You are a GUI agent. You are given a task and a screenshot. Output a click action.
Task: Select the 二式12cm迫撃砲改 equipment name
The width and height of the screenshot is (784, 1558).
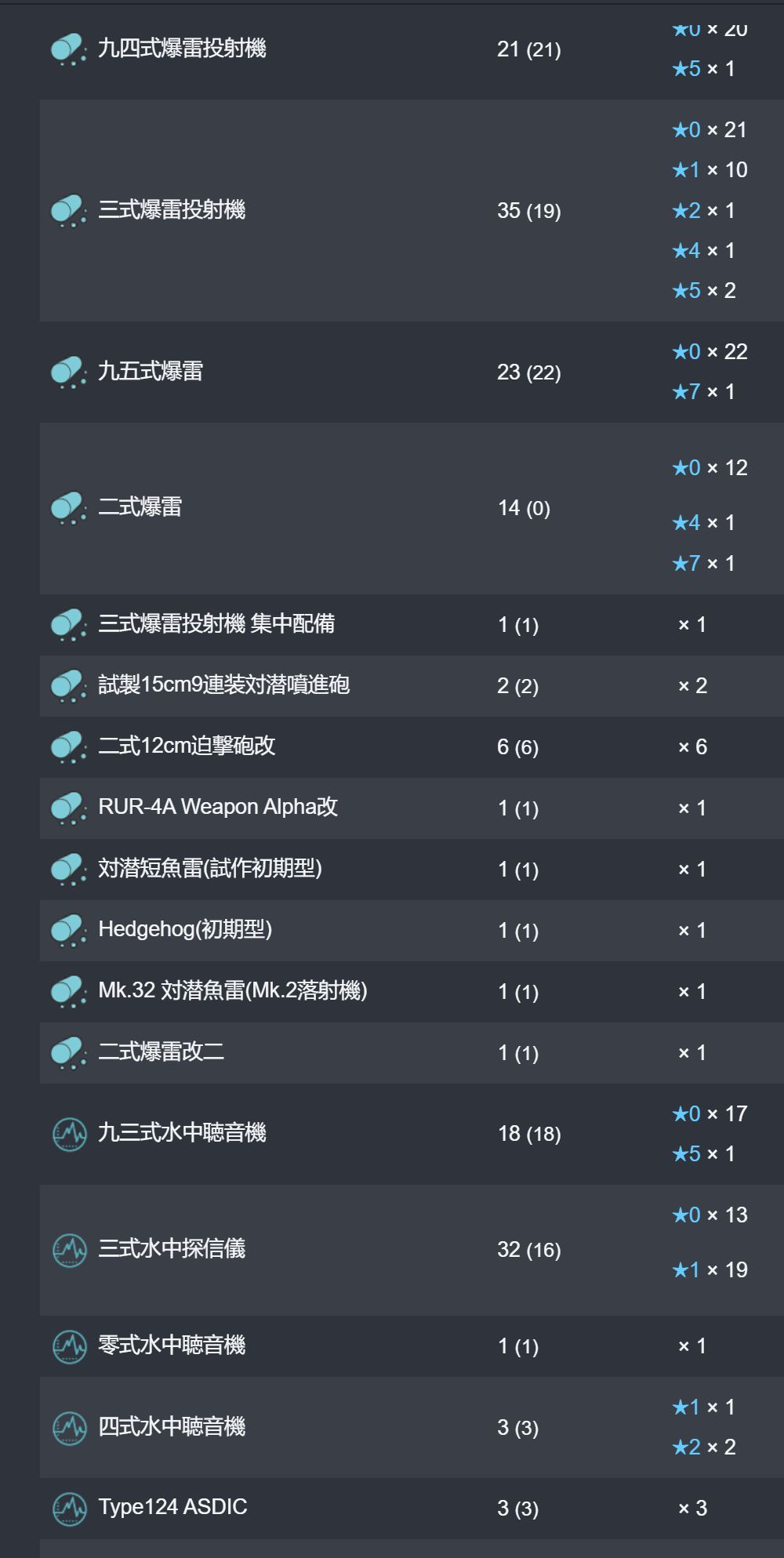187,746
